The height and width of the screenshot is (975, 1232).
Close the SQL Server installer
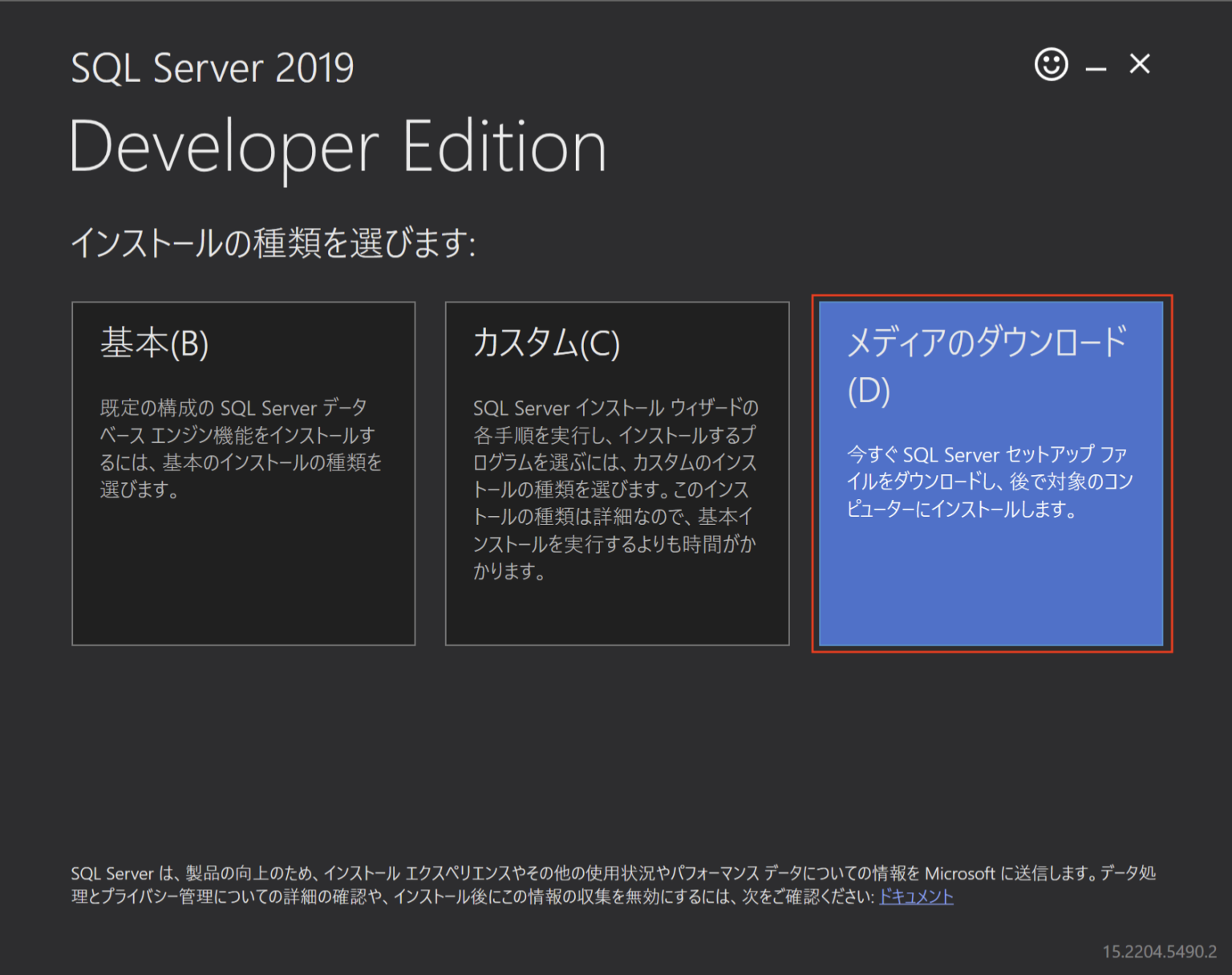(1139, 65)
